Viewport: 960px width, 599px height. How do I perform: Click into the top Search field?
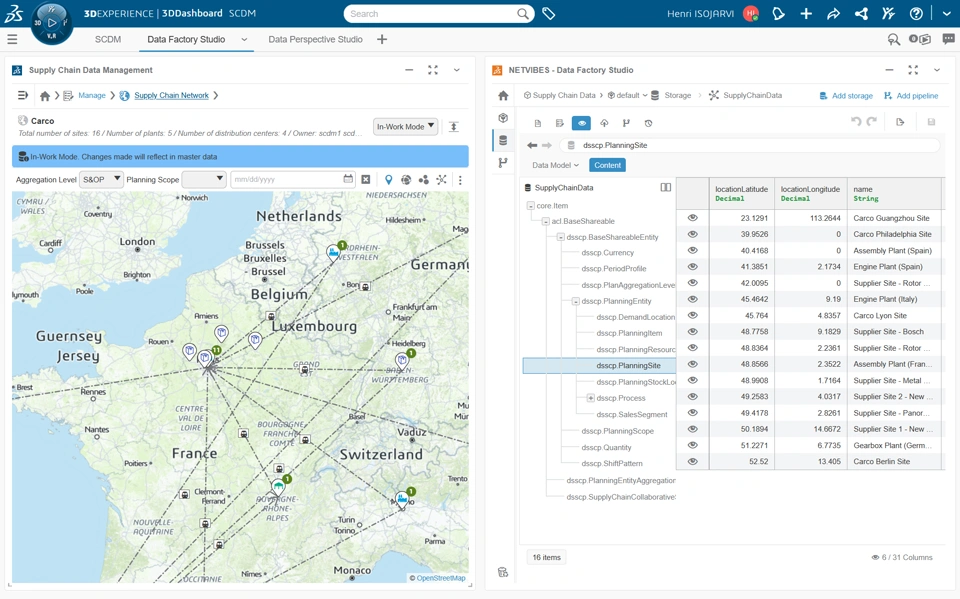tap(438, 13)
